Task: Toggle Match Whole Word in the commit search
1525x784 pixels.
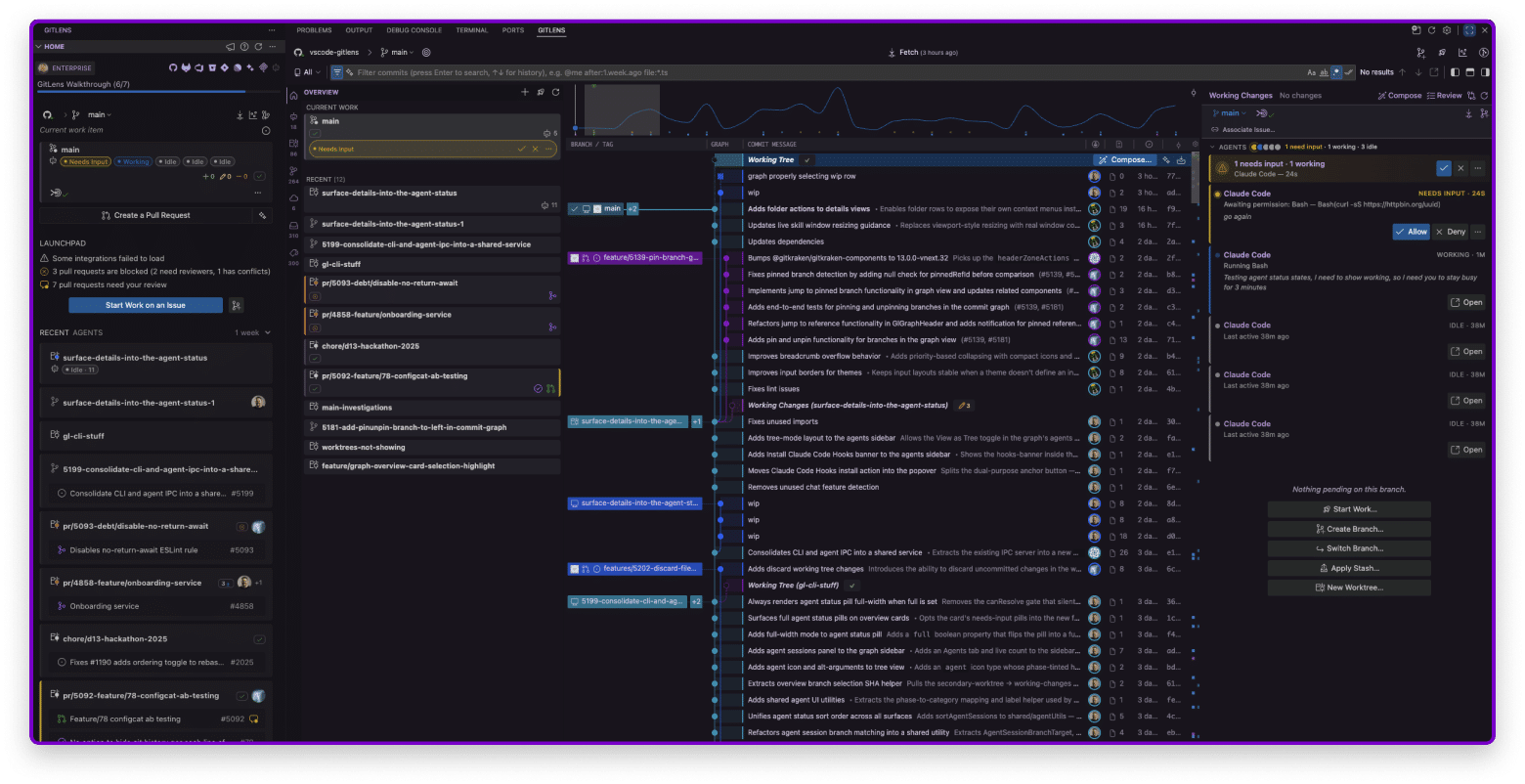Action: point(1324,72)
